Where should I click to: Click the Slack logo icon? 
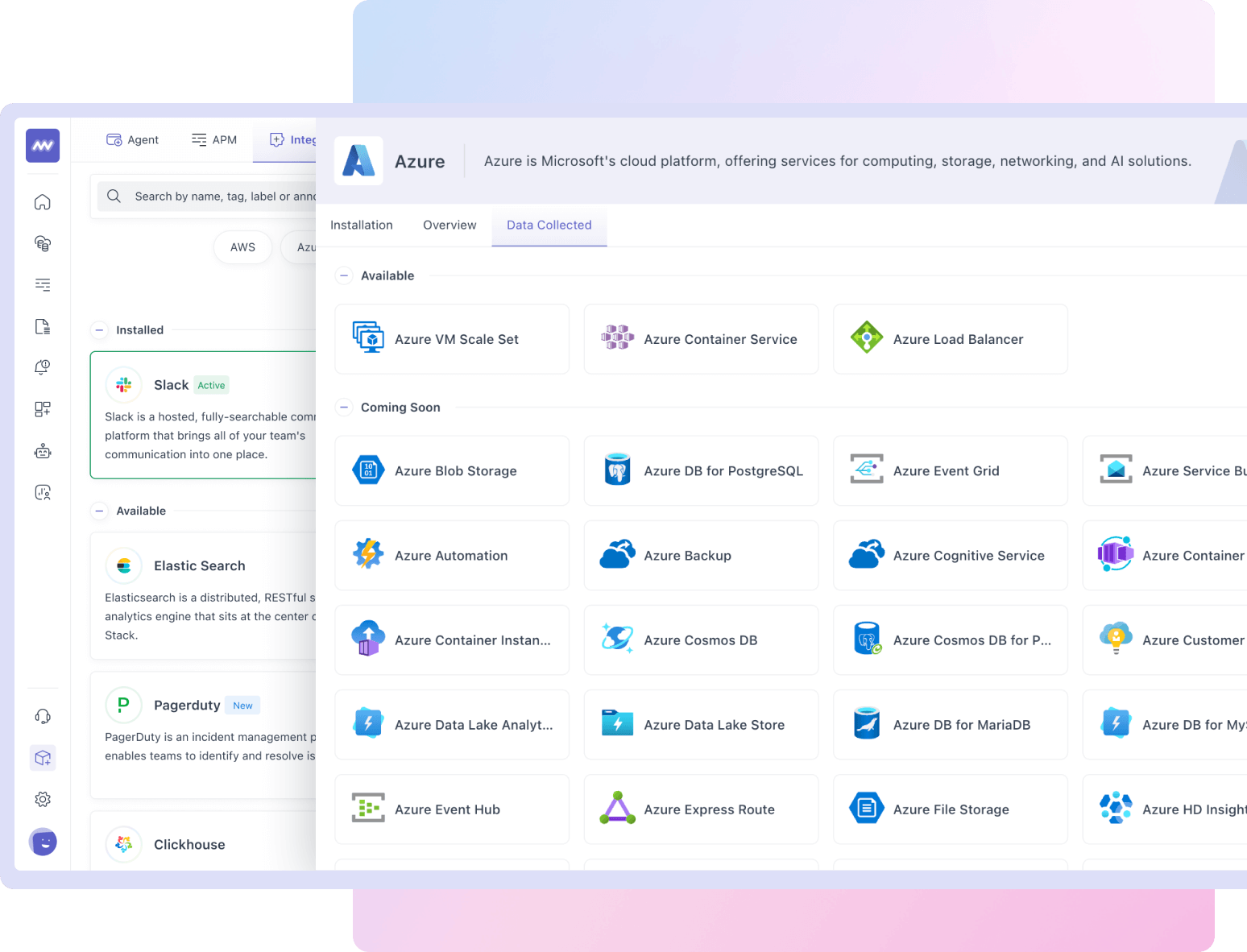point(124,385)
